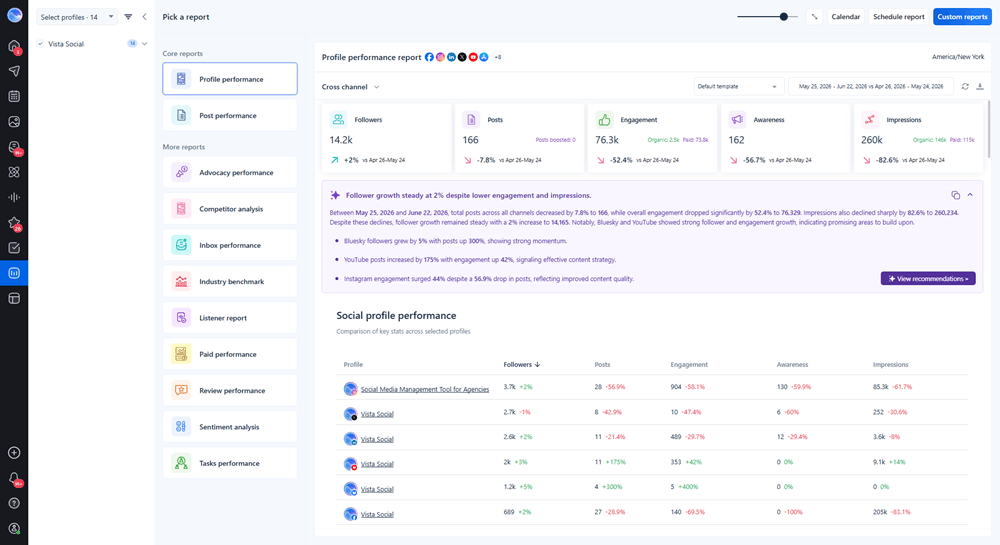Click the vertical scrollbar beside the metric cards
Viewport: 1000px width, 545px height.
[989, 129]
